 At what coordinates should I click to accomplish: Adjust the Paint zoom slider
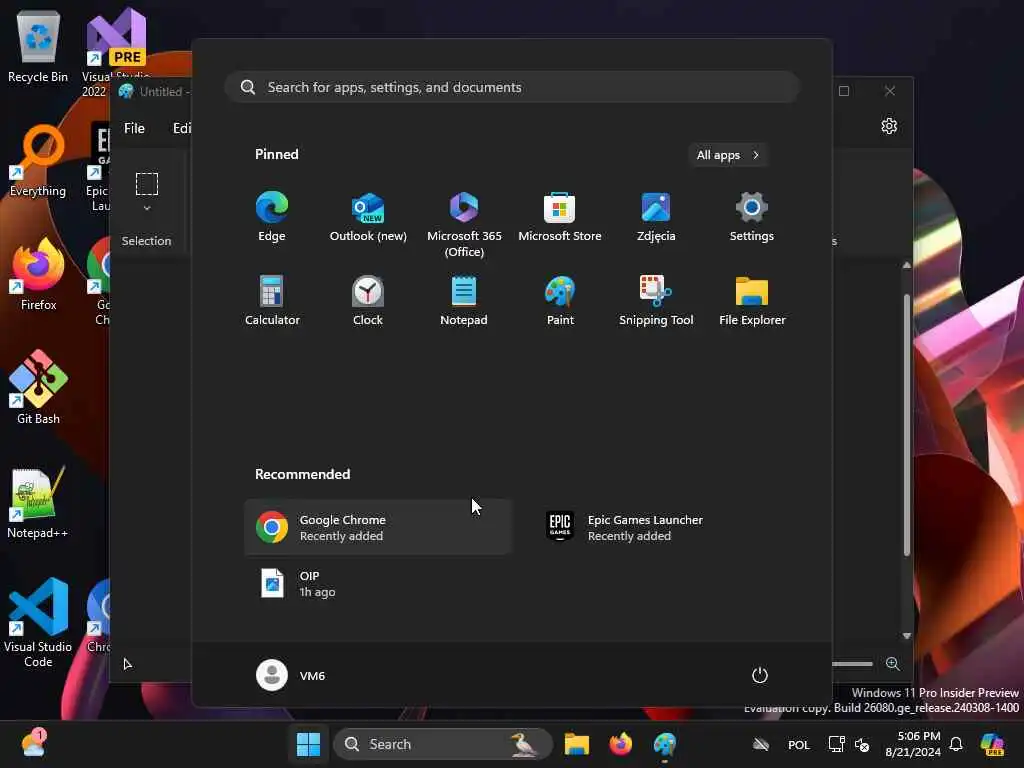852,664
